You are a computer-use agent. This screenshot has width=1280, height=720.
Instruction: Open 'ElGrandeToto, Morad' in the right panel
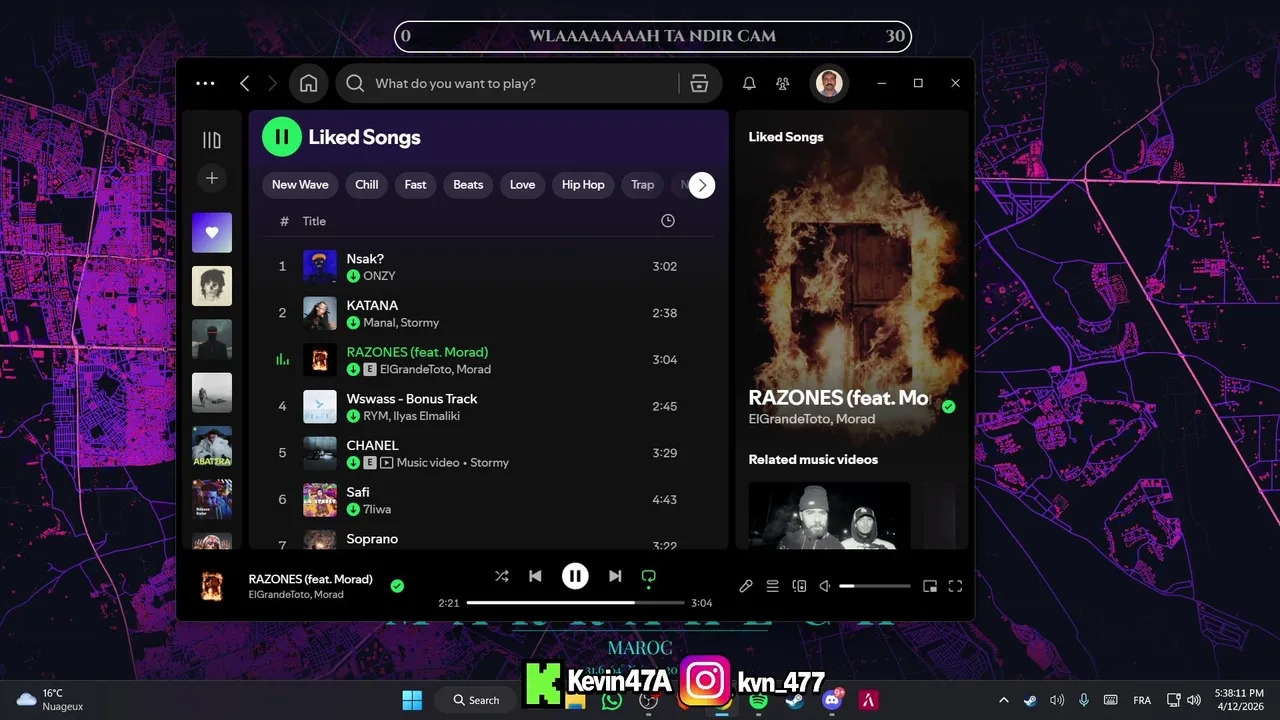tap(811, 419)
